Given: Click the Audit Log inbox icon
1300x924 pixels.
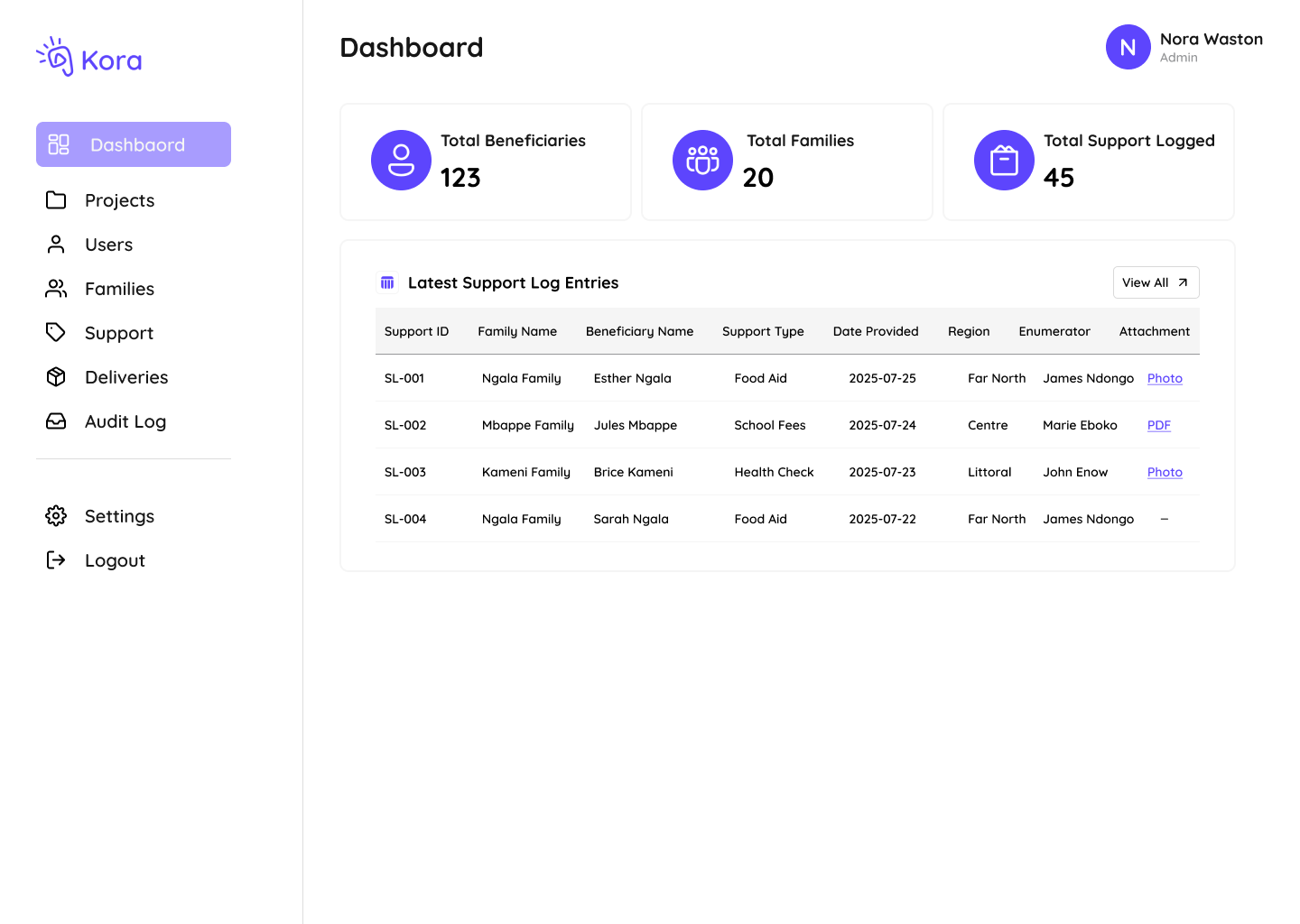Looking at the screenshot, I should [56, 421].
